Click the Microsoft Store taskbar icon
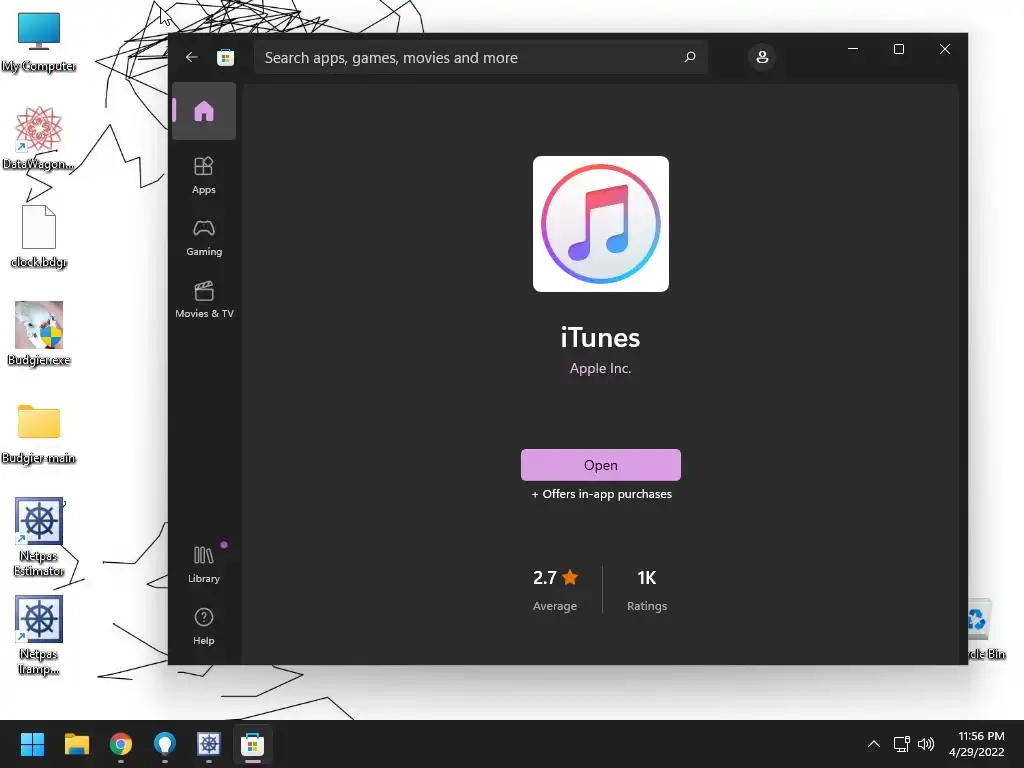The image size is (1024, 768). [253, 744]
